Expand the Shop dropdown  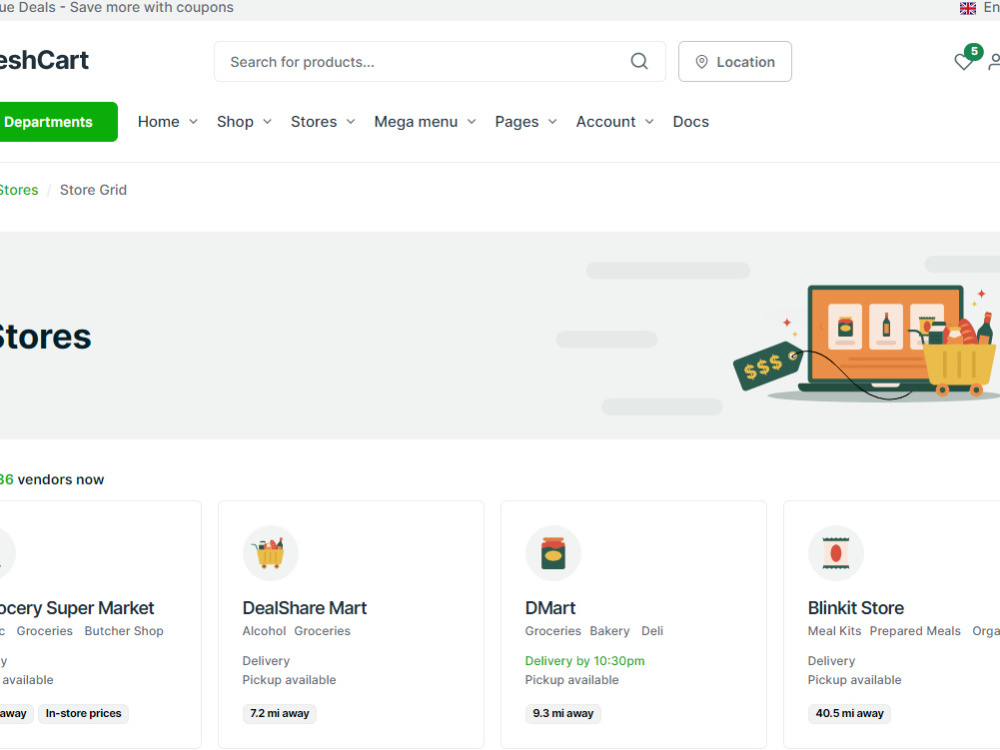pyautogui.click(x=243, y=121)
